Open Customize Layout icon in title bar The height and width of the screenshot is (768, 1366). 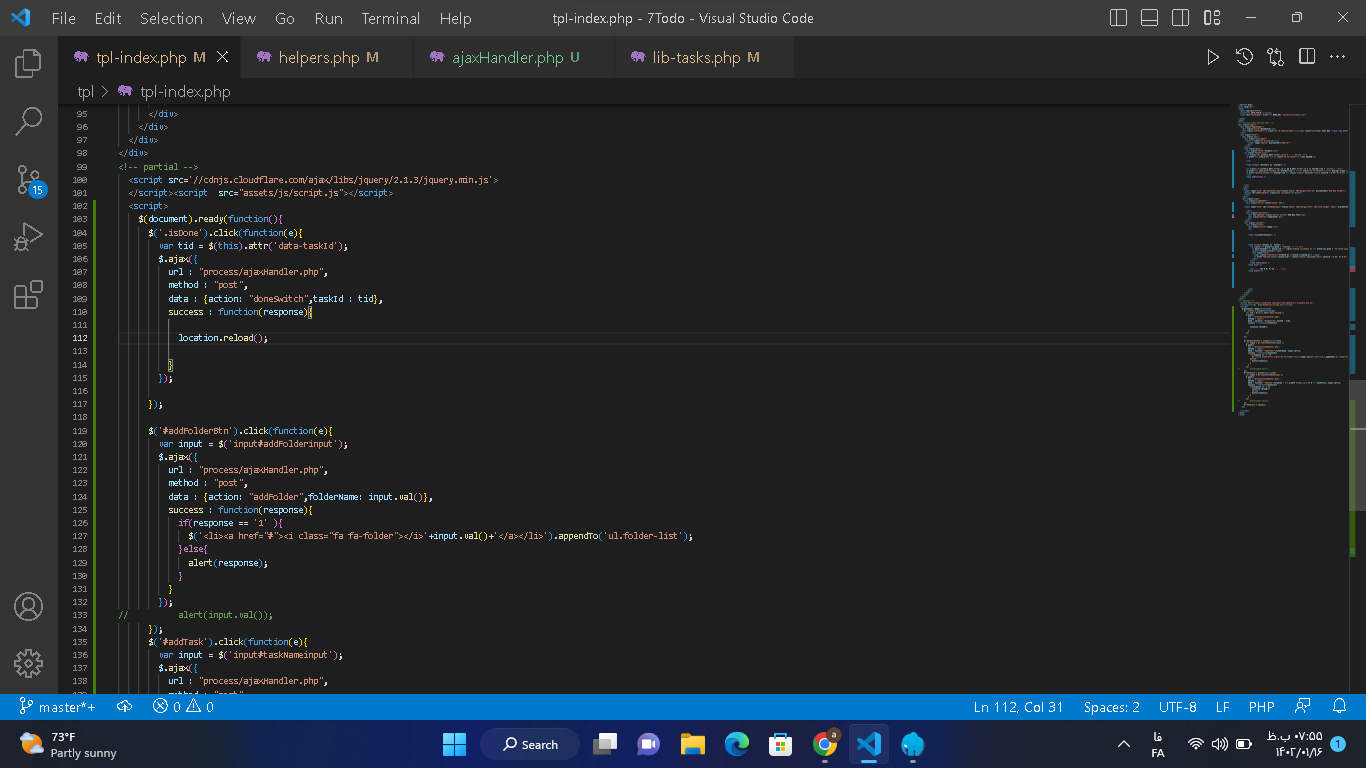pos(1212,18)
